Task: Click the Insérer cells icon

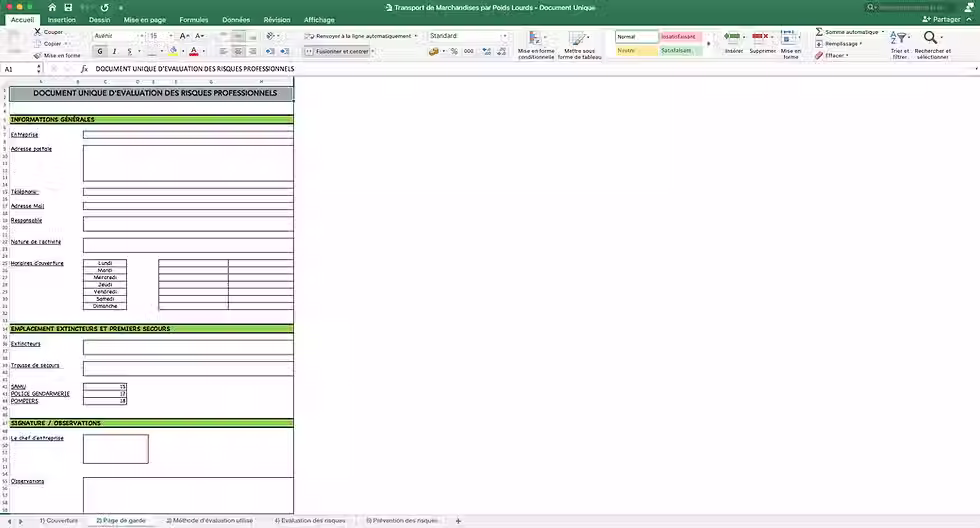Action: [734, 42]
